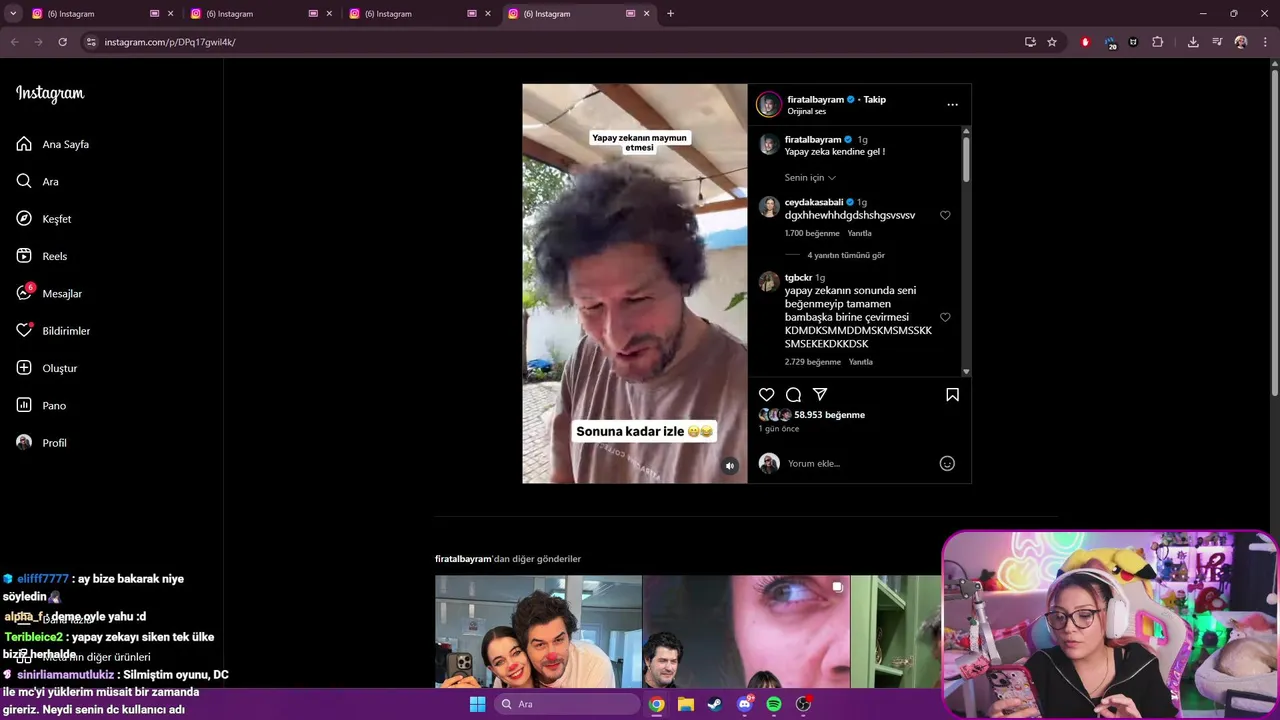Save the post with the bookmark icon
This screenshot has height=720, width=1280.
pos(952,395)
